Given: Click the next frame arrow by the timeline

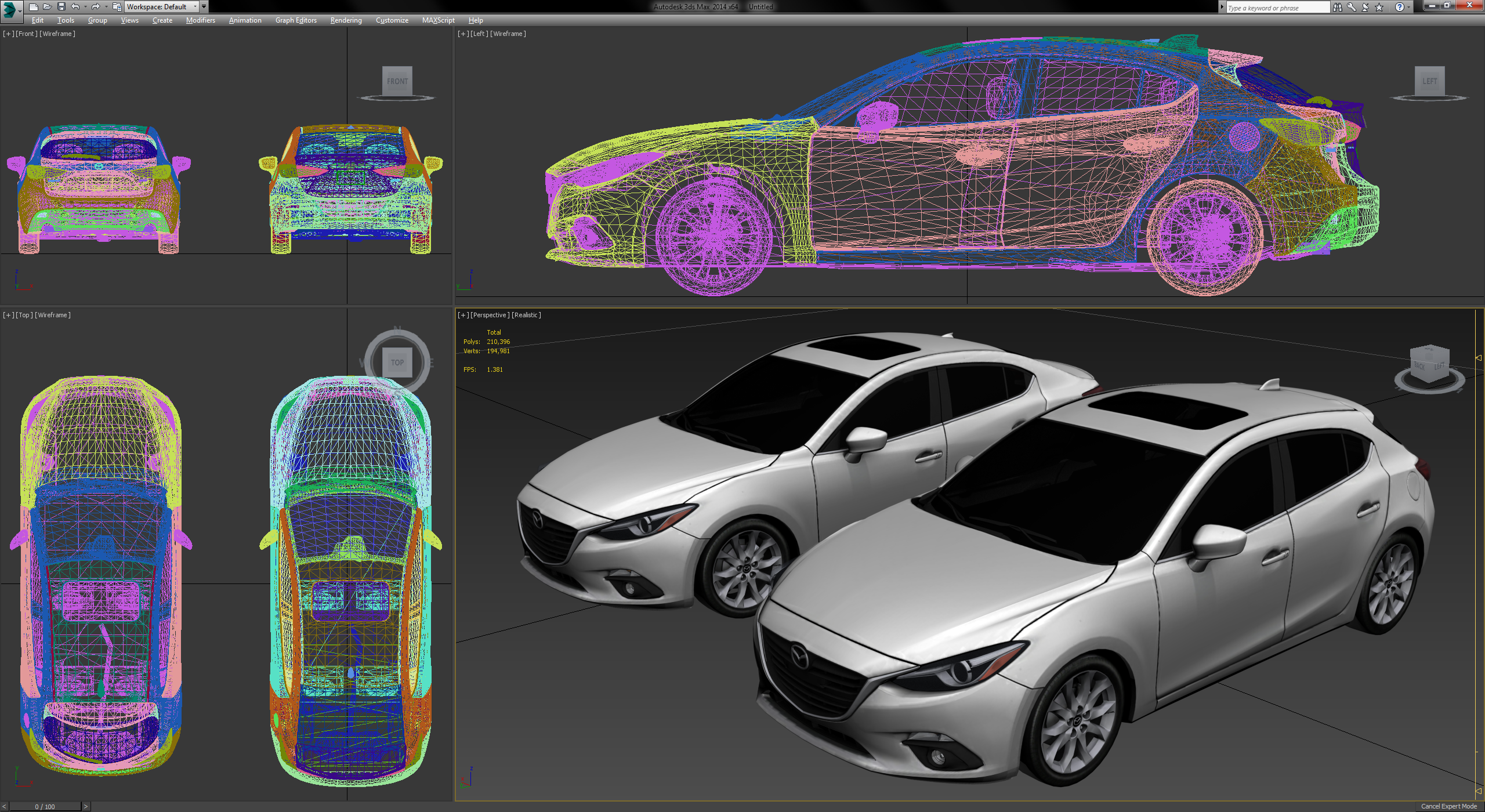Looking at the screenshot, I should [85, 806].
